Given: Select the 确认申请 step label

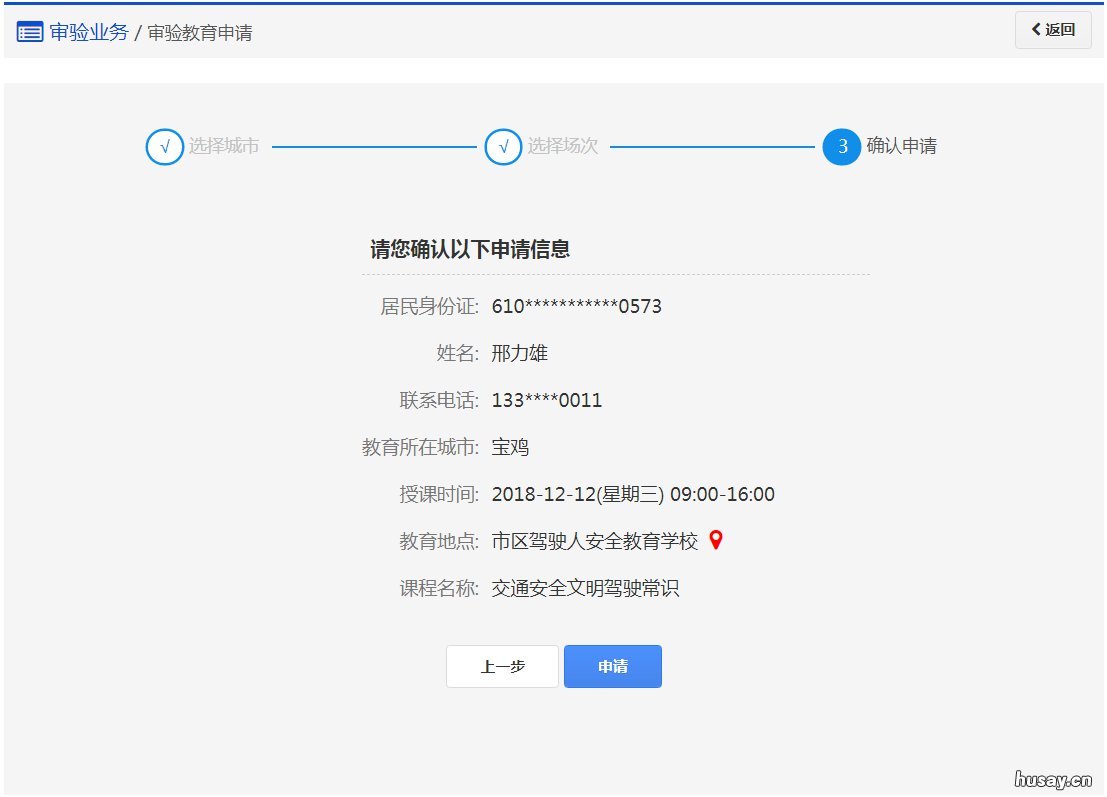Looking at the screenshot, I should 902,146.
